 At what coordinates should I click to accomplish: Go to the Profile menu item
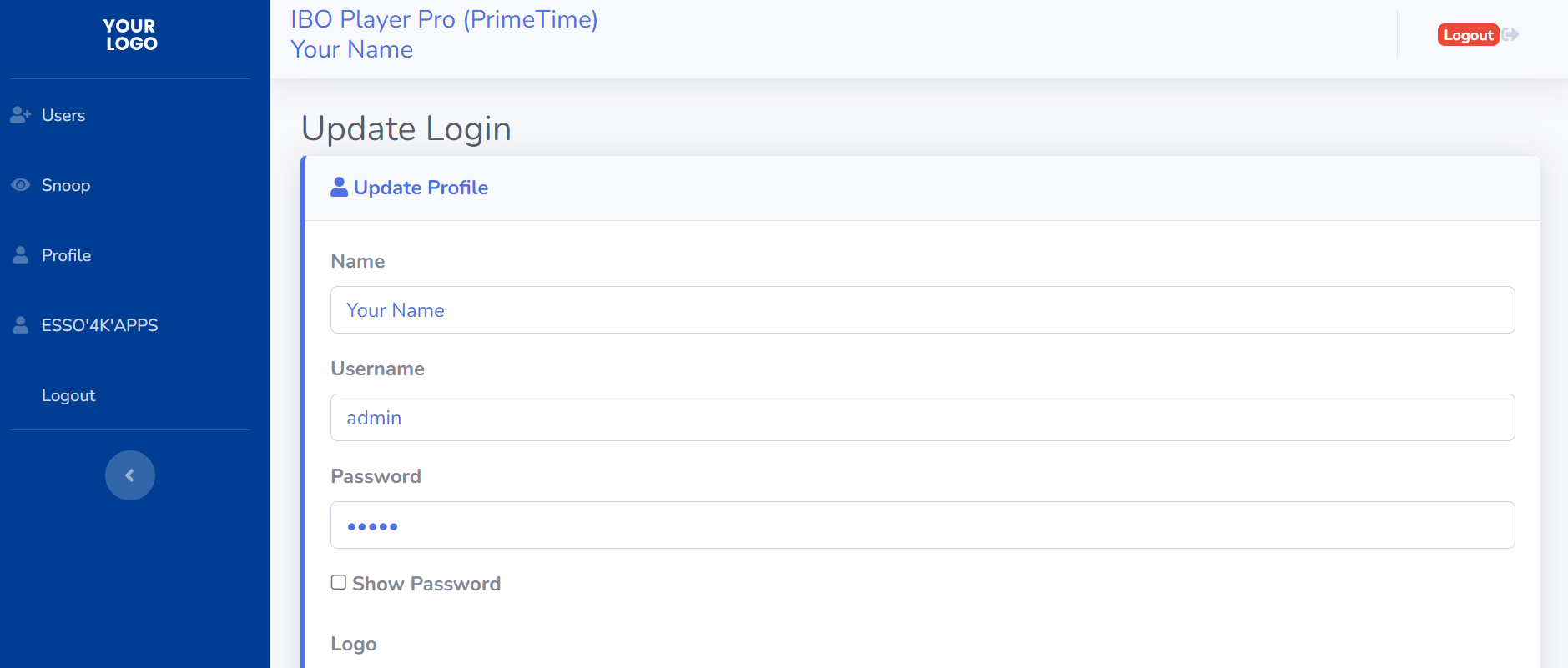[x=67, y=255]
